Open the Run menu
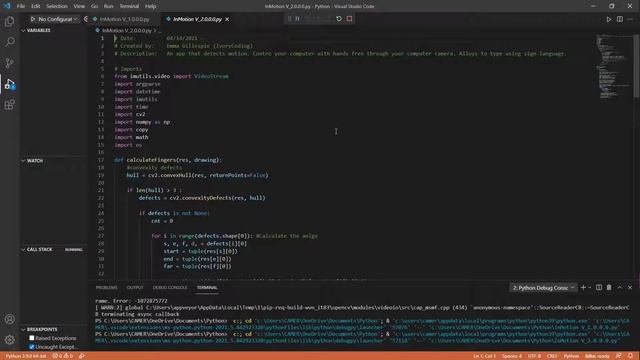Screen dimensions: 640x360 coord(109,6)
